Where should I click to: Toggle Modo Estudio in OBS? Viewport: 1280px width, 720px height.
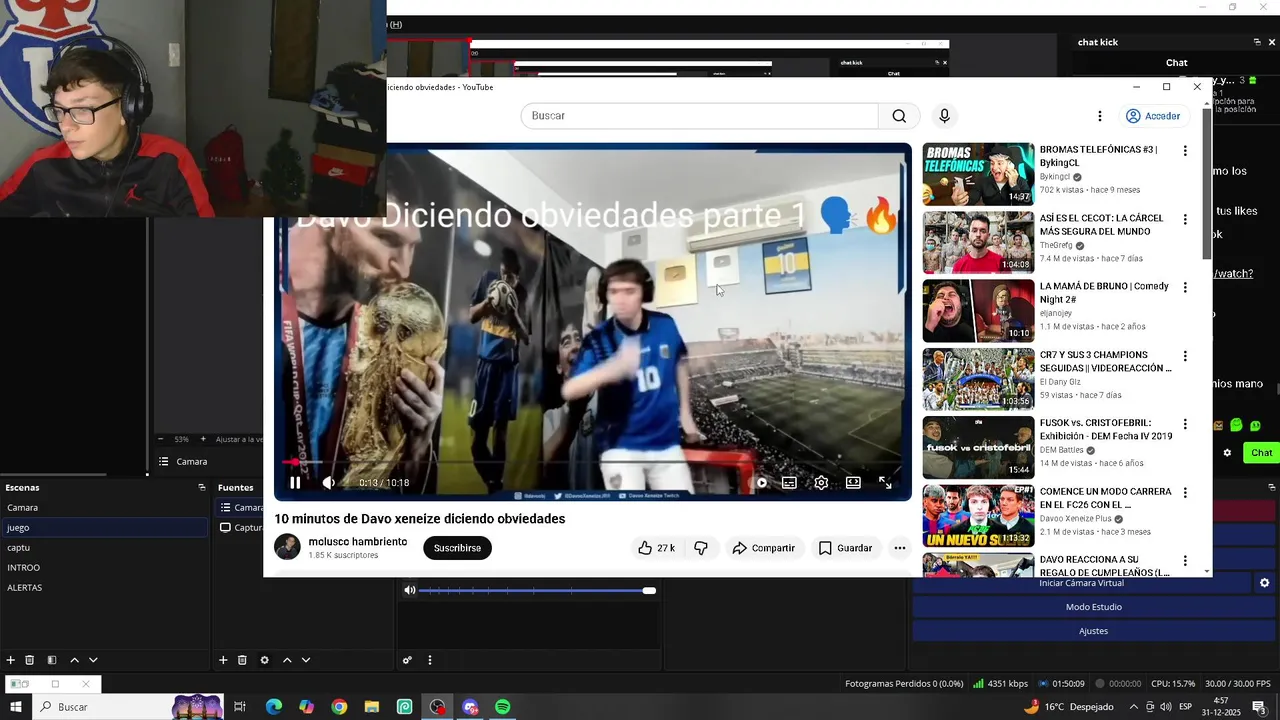1094,607
